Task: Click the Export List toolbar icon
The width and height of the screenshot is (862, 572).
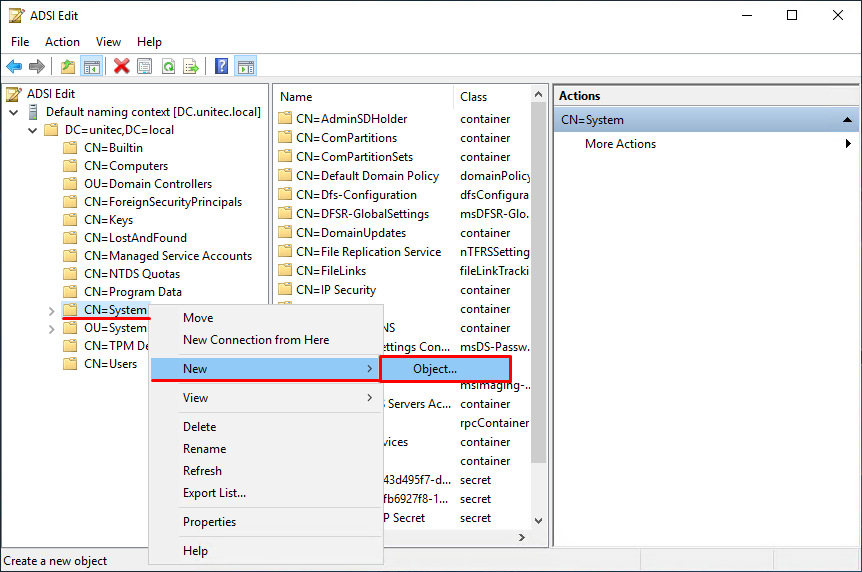Action: pyautogui.click(x=191, y=67)
